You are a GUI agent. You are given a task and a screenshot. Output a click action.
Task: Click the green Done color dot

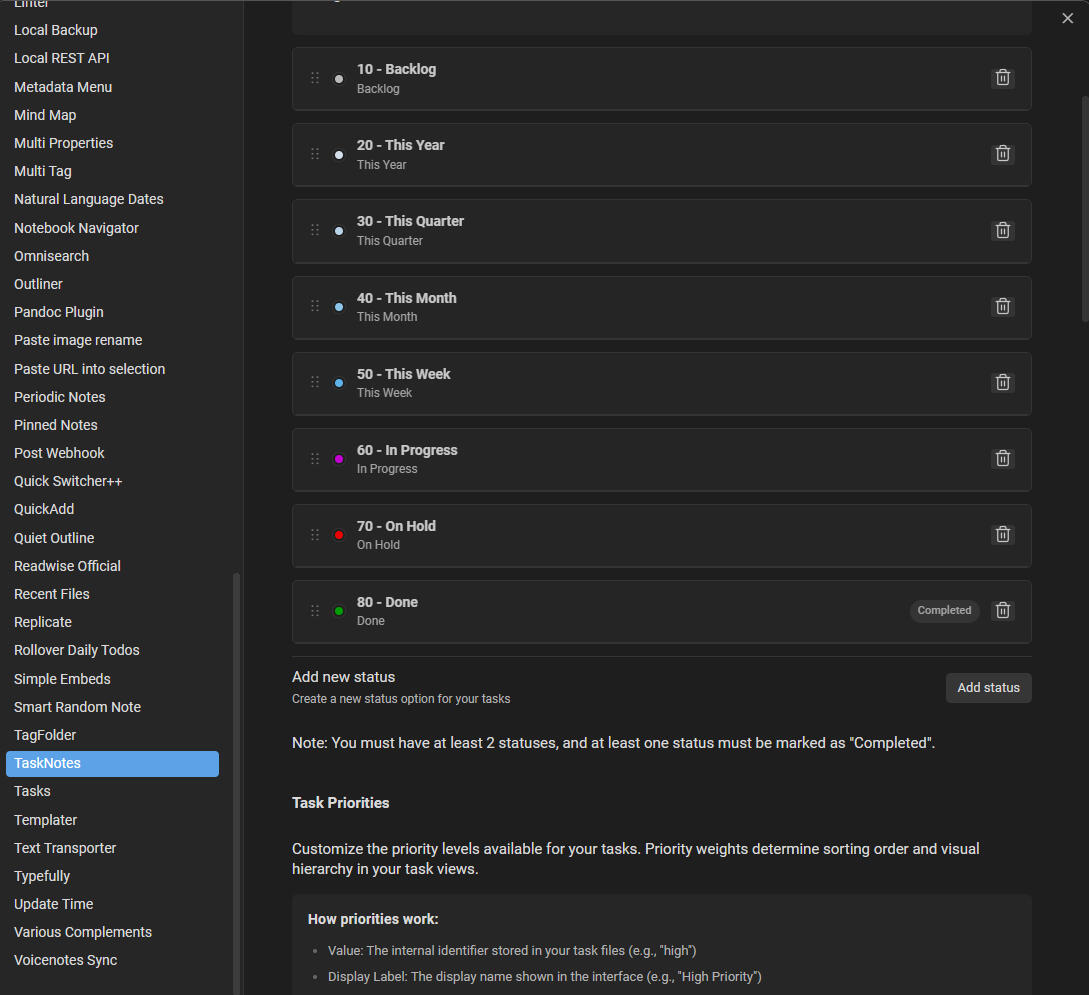coord(339,611)
